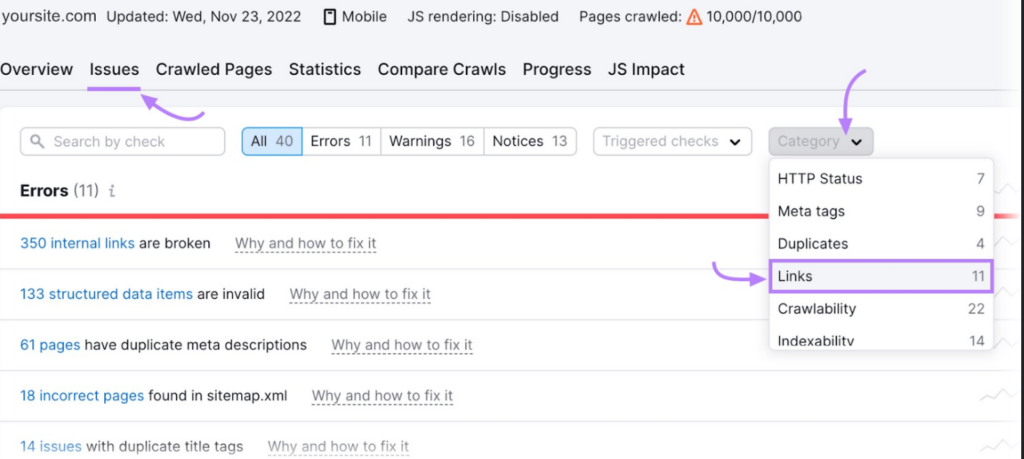
Task: Select the All 40 filter
Action: pyautogui.click(x=271, y=141)
